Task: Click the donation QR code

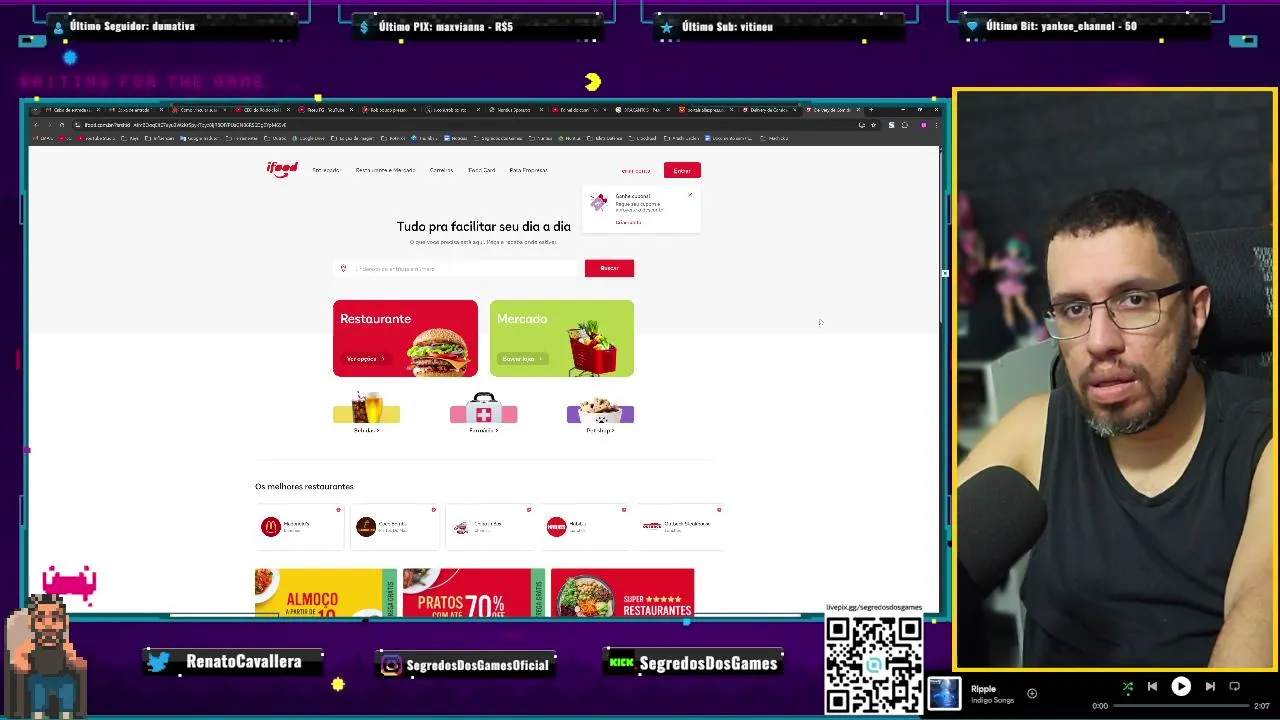Action: 874,664
